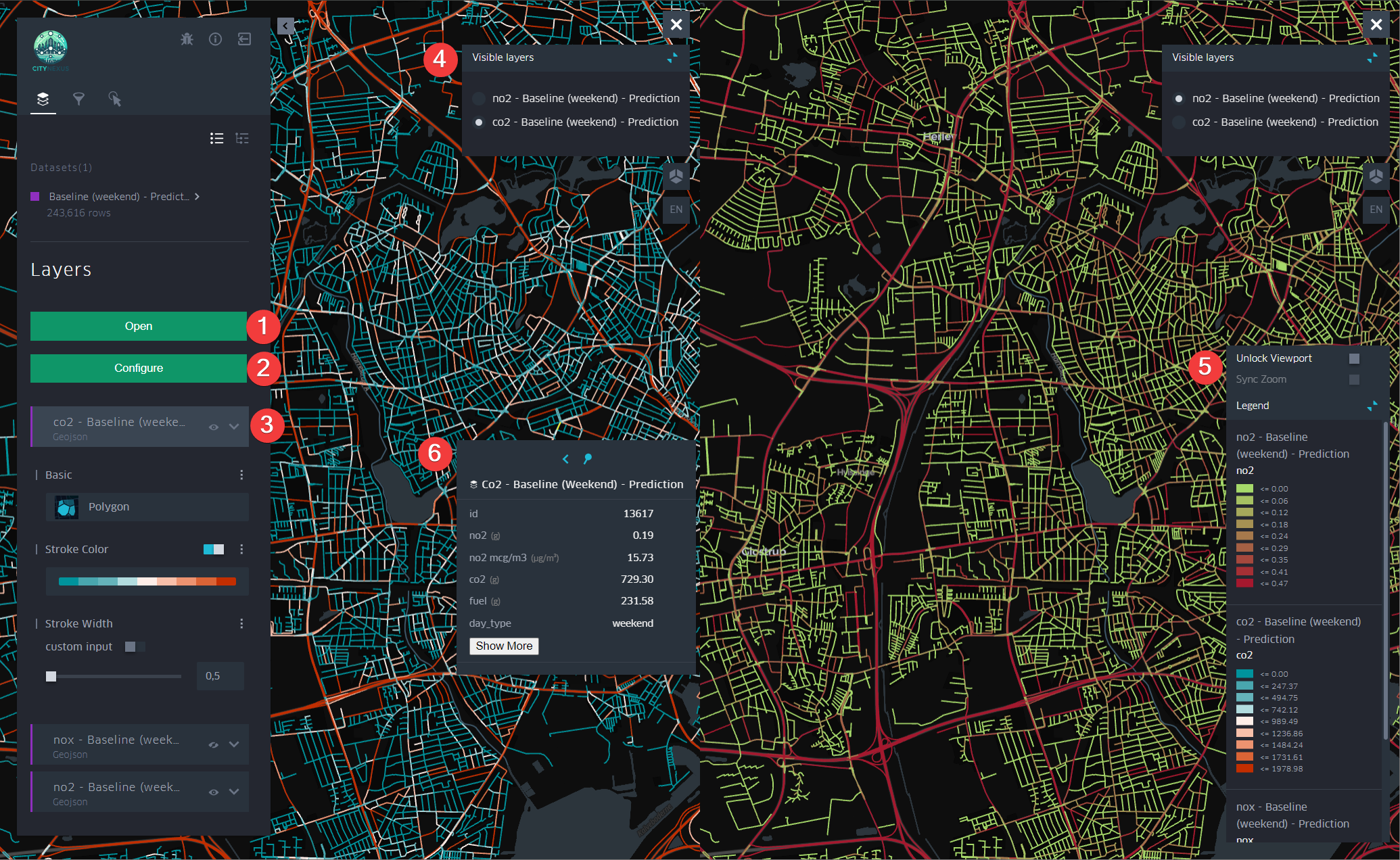
Task: Toggle visibility of no2 Baseline layer
Action: point(213,792)
